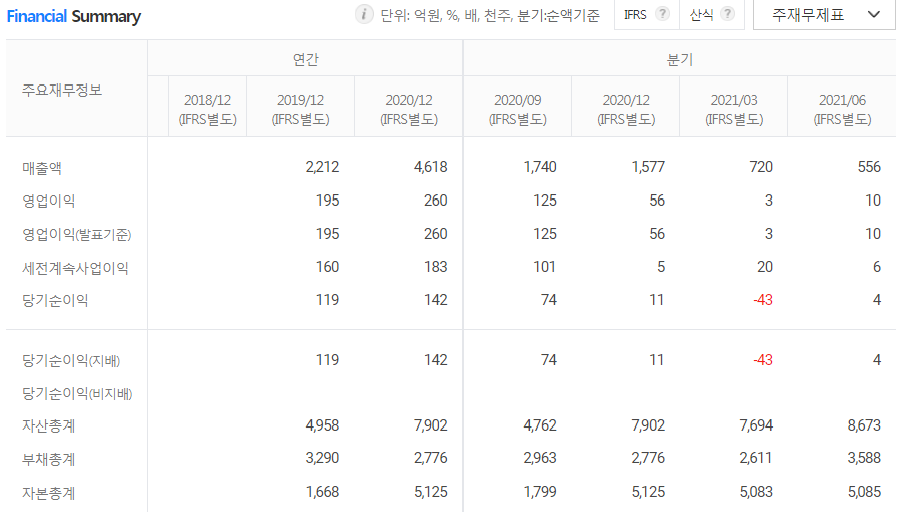The height and width of the screenshot is (512, 913).
Task: Click the 3,290 total liabilities value
Action: [x=322, y=458]
